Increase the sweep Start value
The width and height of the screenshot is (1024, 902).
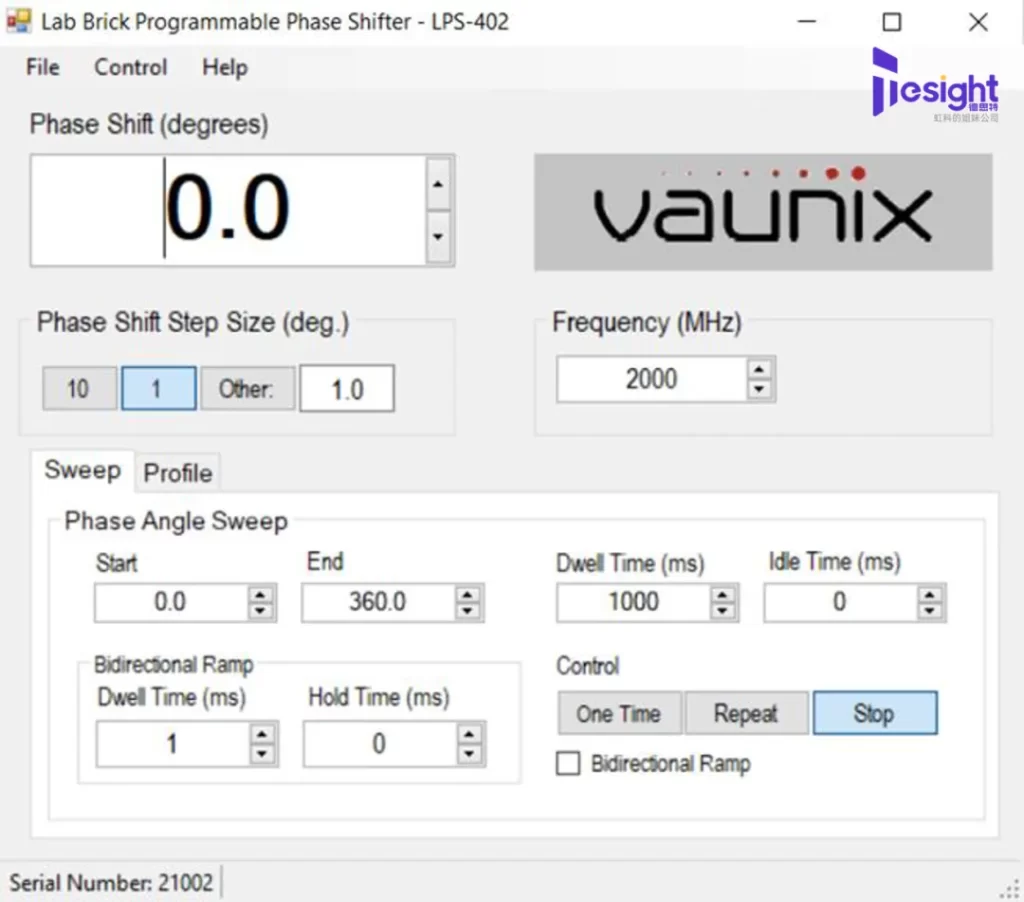[x=262, y=595]
